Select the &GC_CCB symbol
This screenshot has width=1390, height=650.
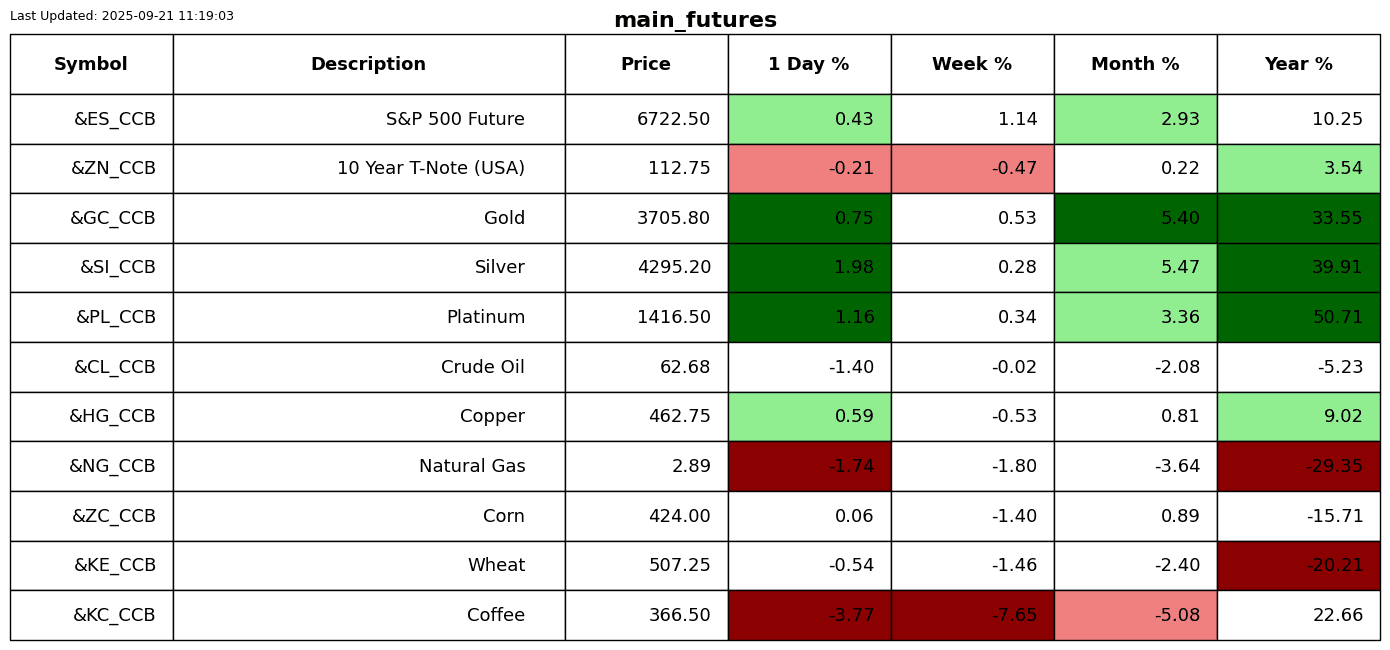[113, 219]
